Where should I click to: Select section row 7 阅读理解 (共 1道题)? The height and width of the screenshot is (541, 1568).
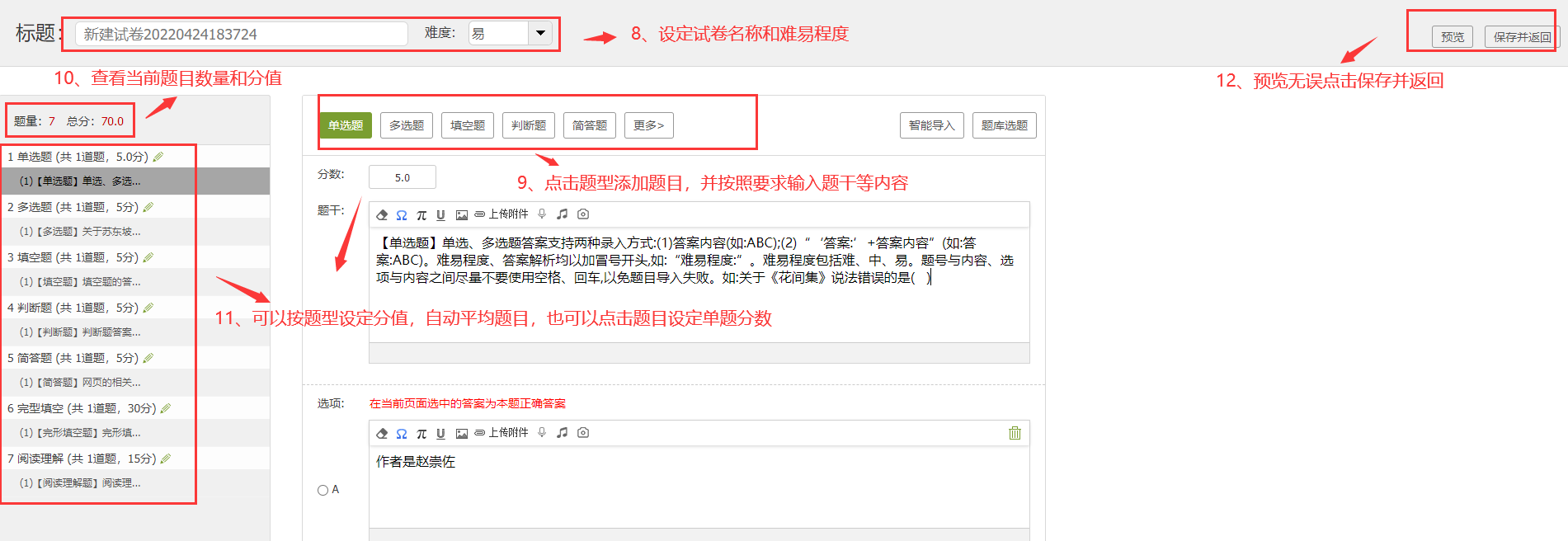[x=135, y=459]
